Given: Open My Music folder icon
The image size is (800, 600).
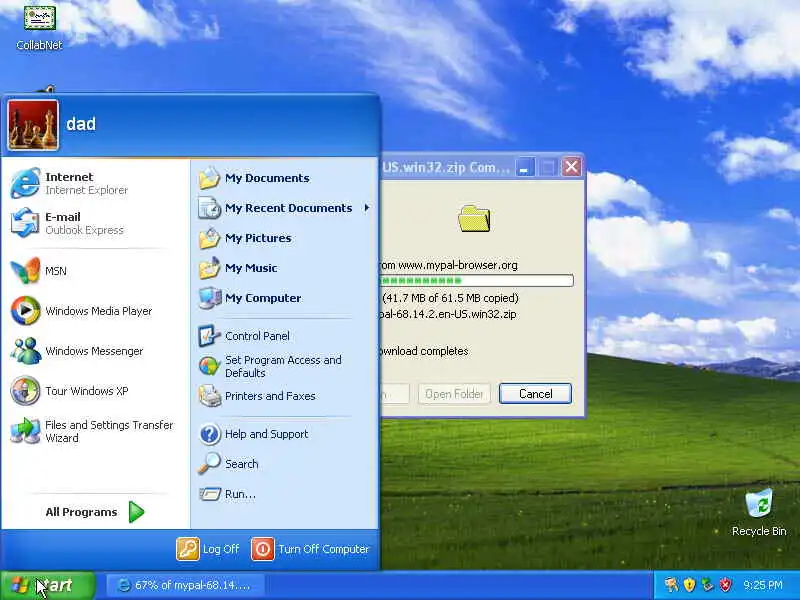Looking at the screenshot, I should [209, 268].
